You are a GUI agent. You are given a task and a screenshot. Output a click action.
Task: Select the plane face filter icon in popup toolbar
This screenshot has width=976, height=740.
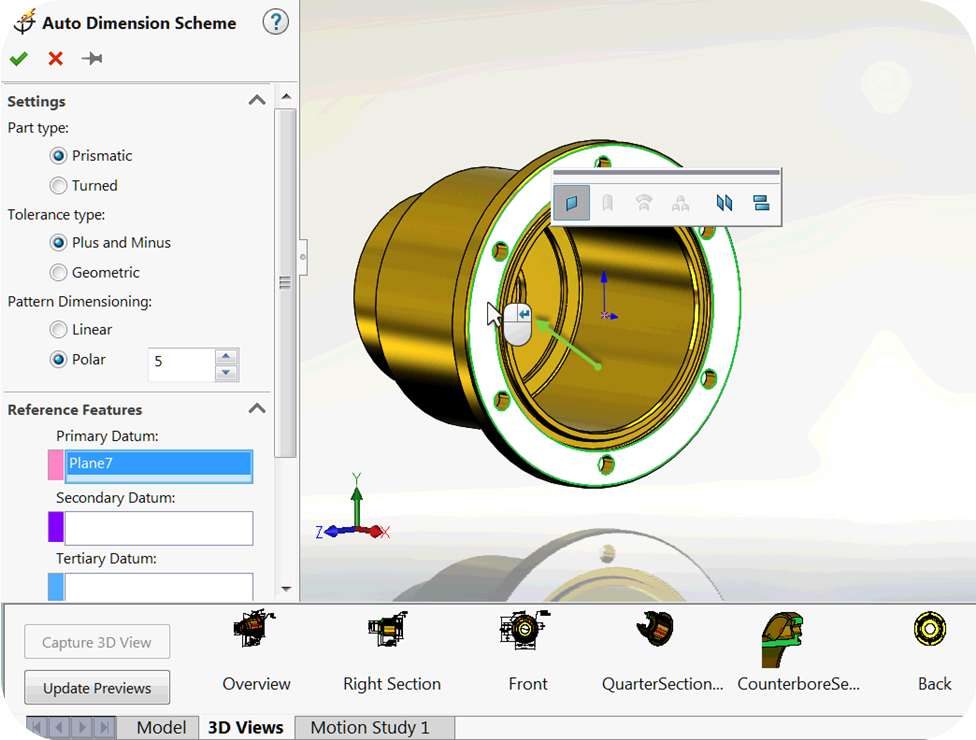pyautogui.click(x=571, y=203)
